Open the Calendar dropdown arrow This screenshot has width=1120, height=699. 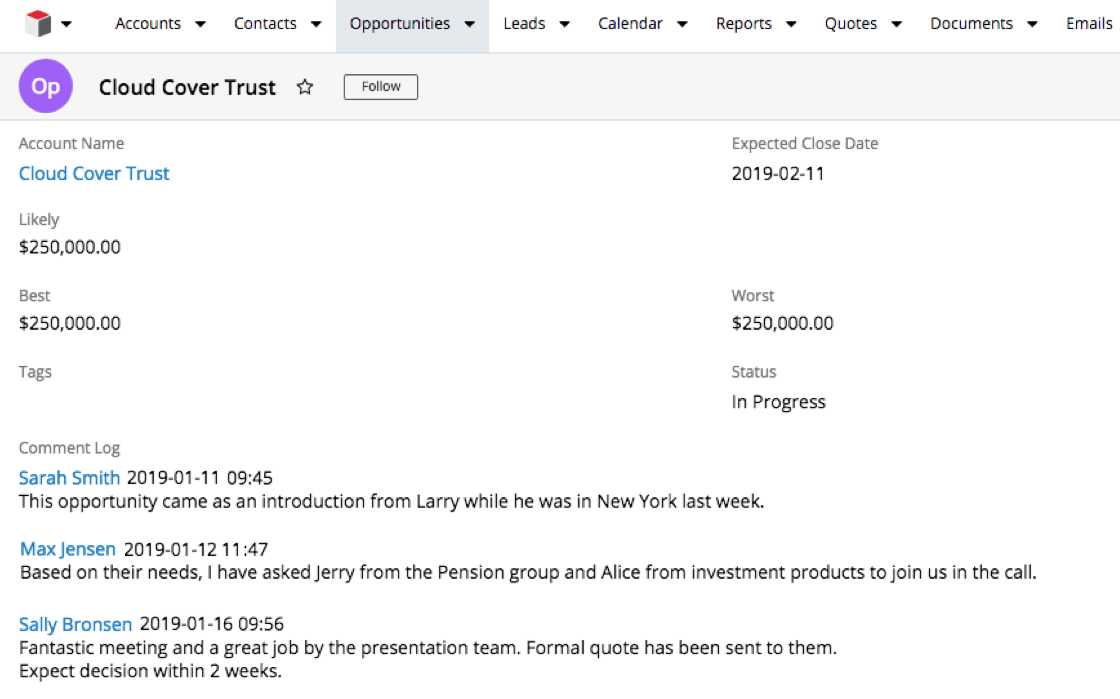pyautogui.click(x=682, y=25)
